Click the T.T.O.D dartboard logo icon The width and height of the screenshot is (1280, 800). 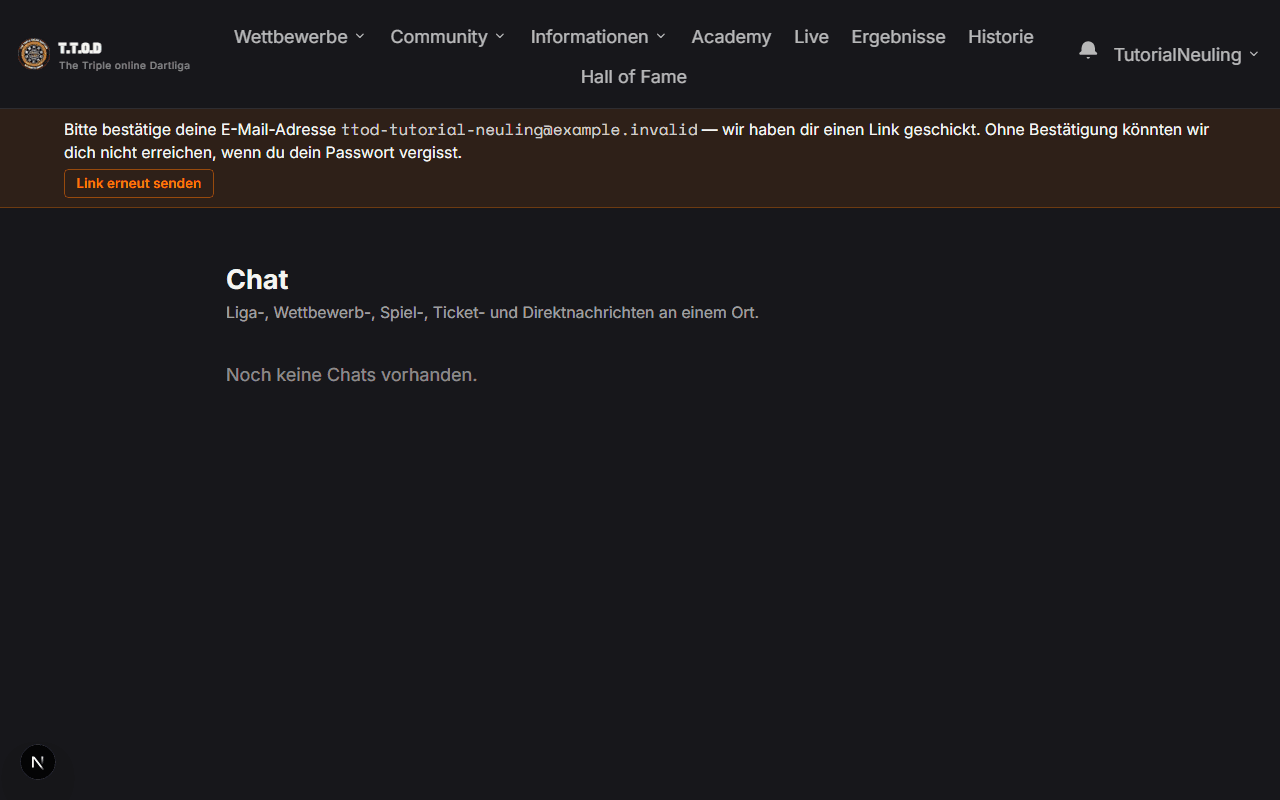click(x=34, y=54)
